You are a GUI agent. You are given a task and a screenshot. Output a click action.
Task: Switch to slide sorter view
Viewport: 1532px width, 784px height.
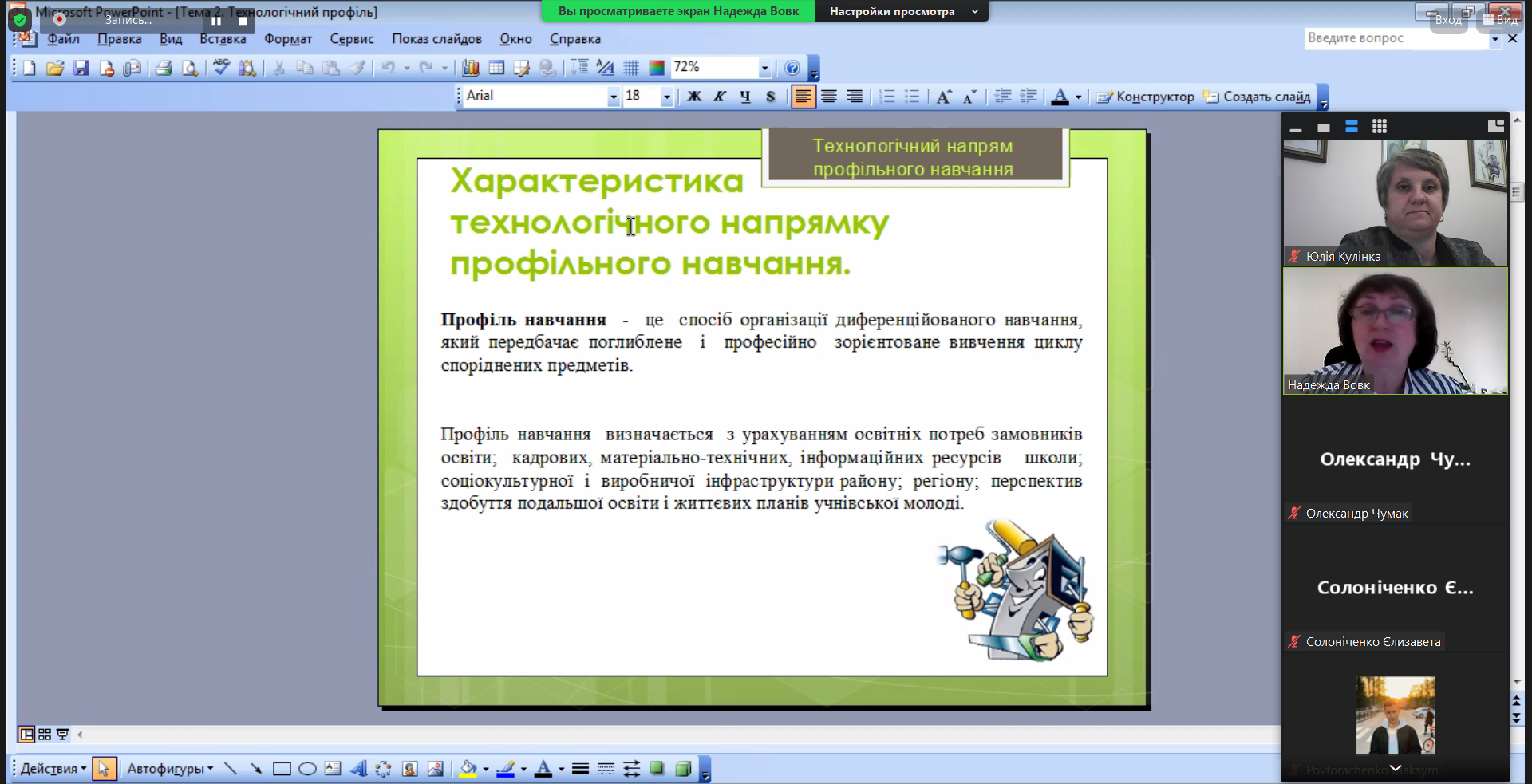click(x=45, y=734)
